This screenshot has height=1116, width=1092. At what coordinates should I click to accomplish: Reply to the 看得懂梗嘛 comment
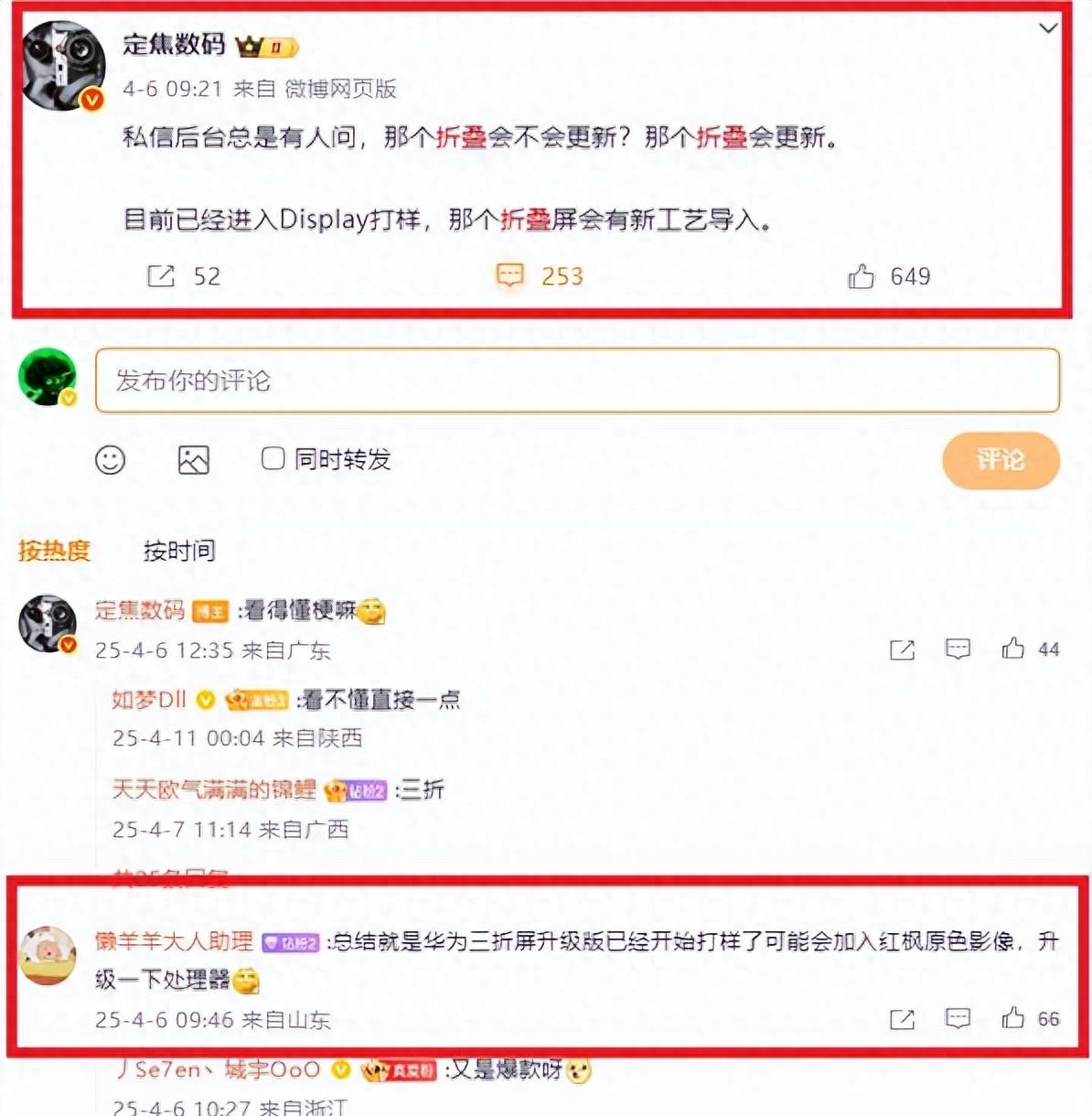click(958, 649)
